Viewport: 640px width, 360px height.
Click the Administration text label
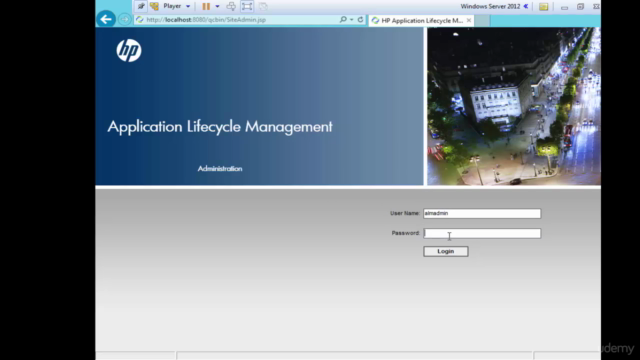(220, 169)
